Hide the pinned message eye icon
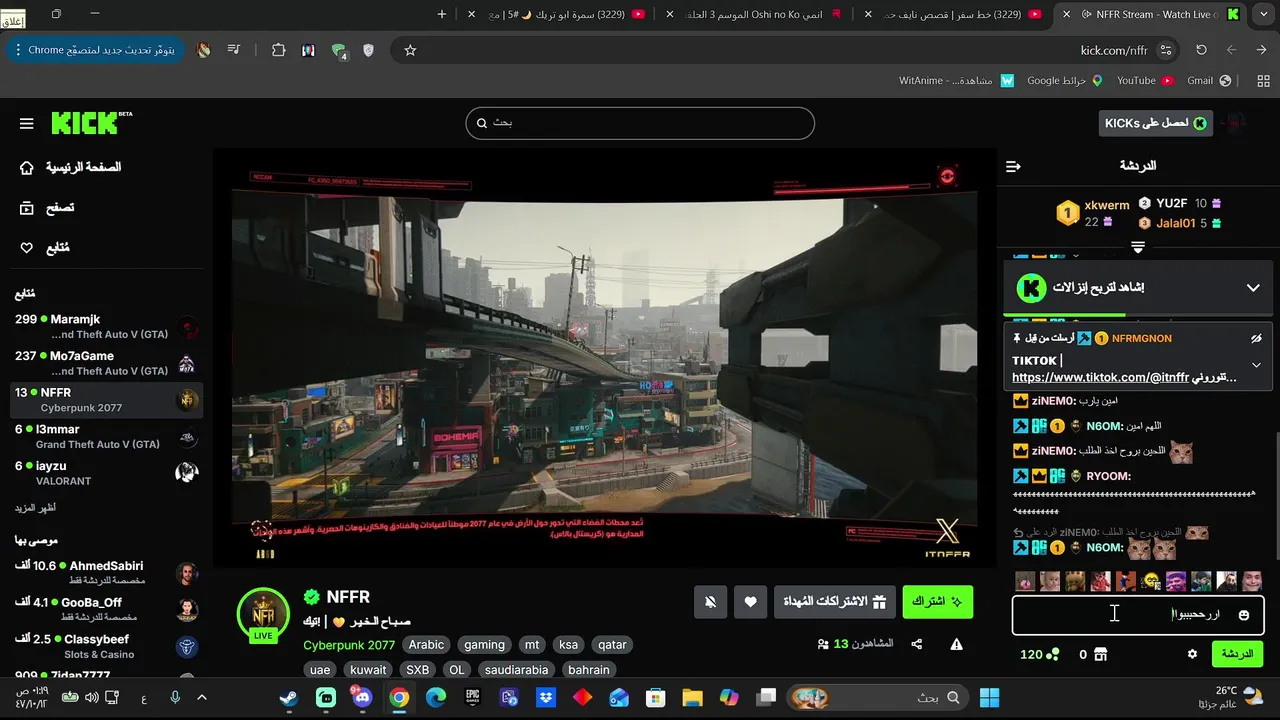This screenshot has height=720, width=1280. 1256,339
